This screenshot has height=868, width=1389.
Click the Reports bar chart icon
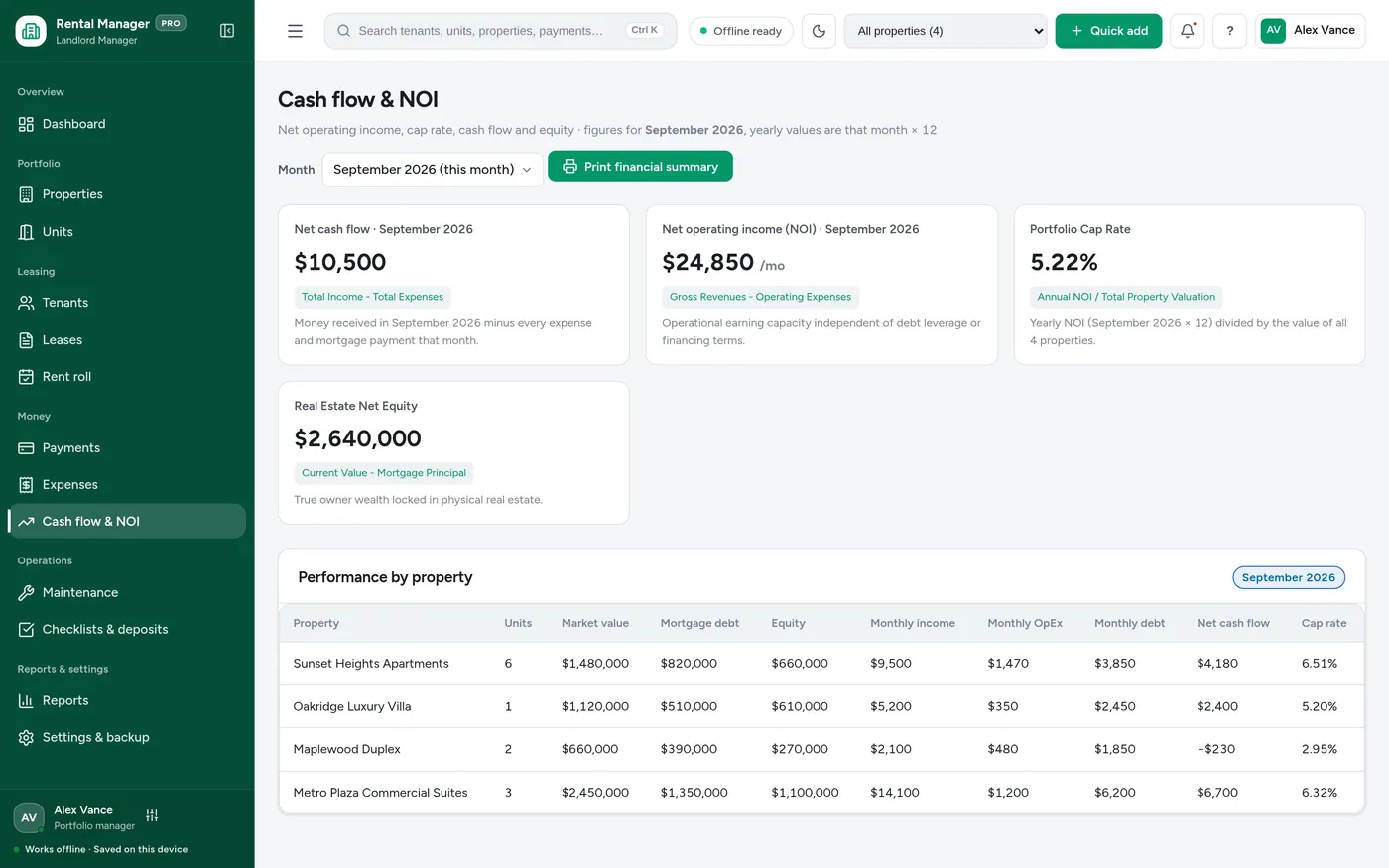(26, 701)
